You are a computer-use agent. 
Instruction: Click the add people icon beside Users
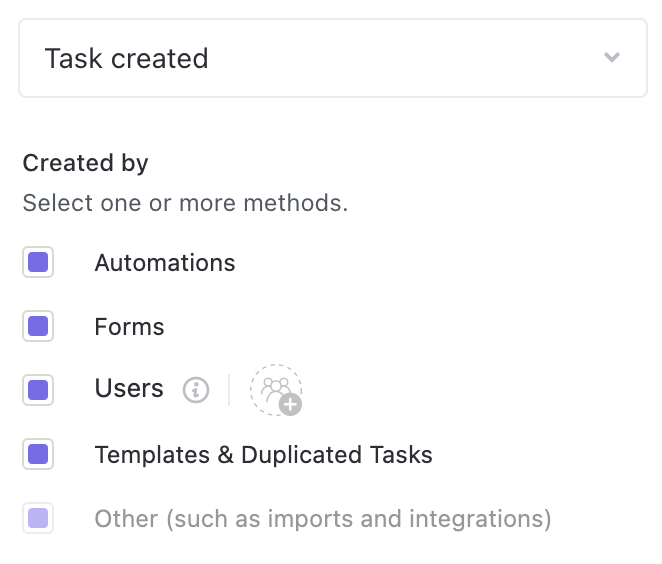(274, 389)
